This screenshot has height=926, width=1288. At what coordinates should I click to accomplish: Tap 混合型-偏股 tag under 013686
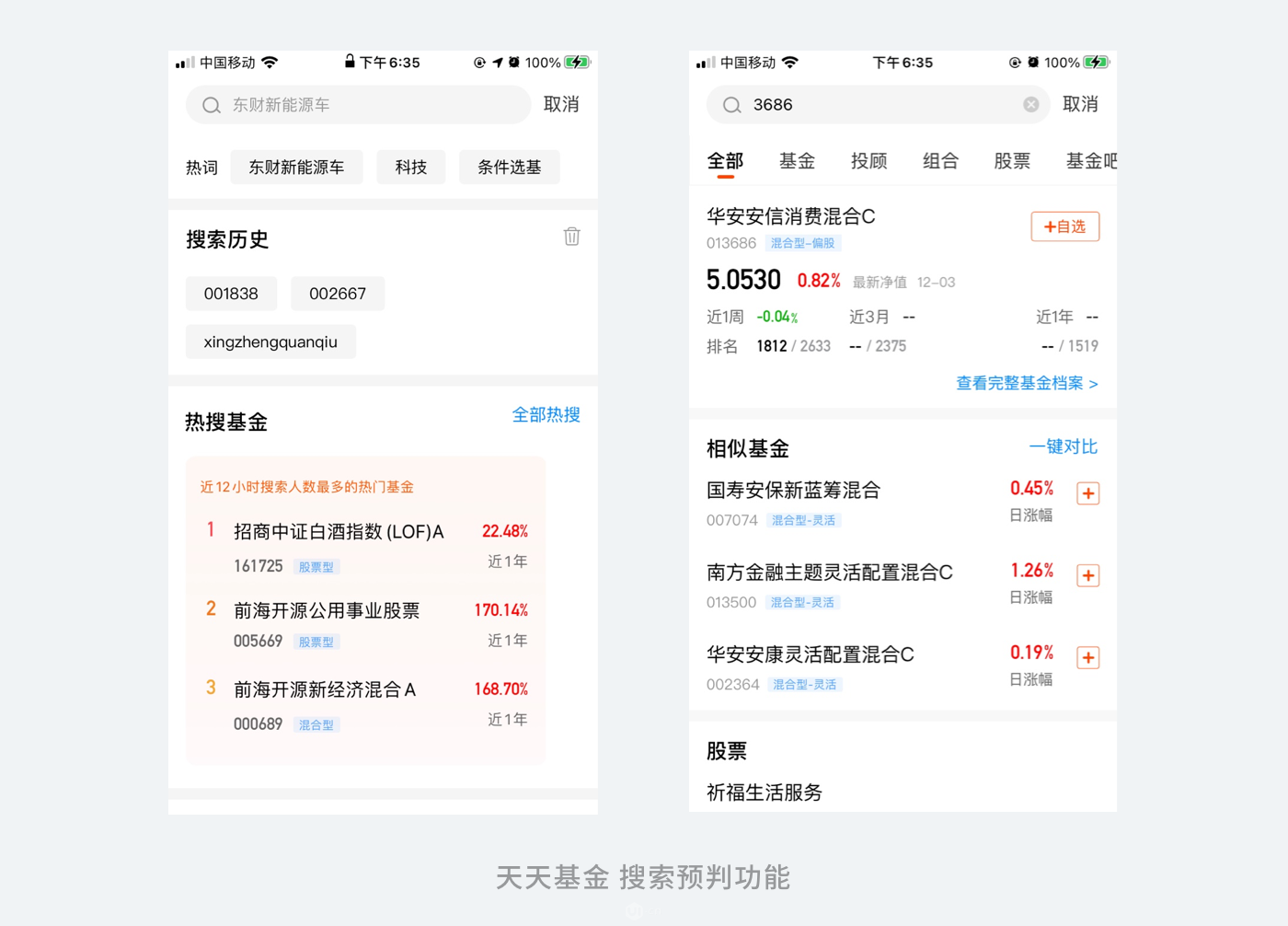802,243
